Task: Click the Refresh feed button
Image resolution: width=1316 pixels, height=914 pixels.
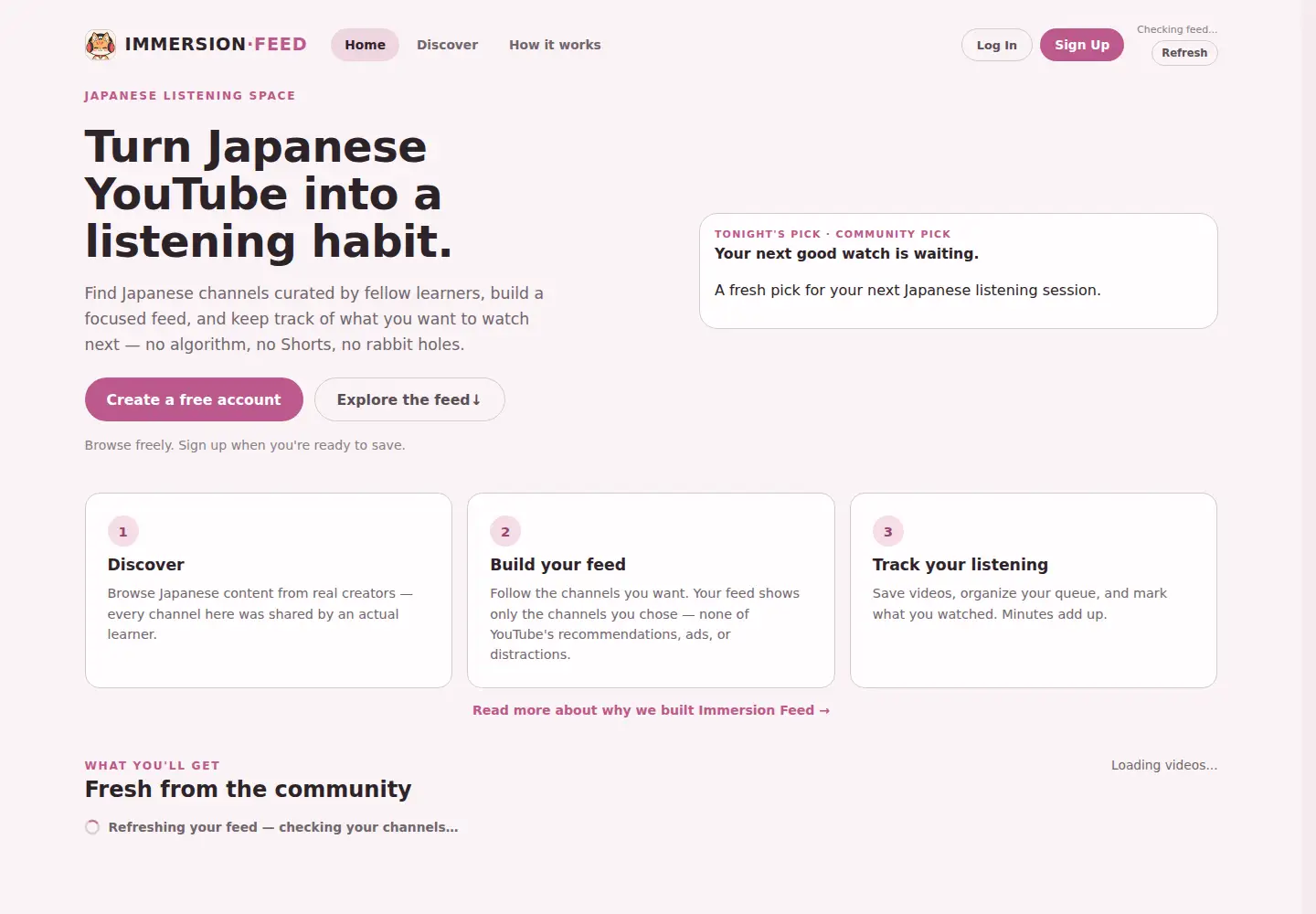Action: coord(1184,53)
